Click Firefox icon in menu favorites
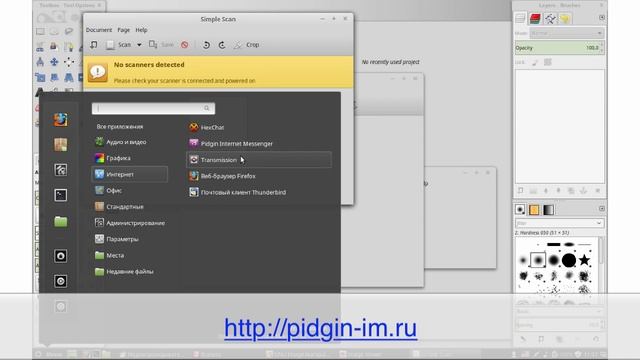The width and height of the screenshot is (640, 360). click(x=61, y=119)
